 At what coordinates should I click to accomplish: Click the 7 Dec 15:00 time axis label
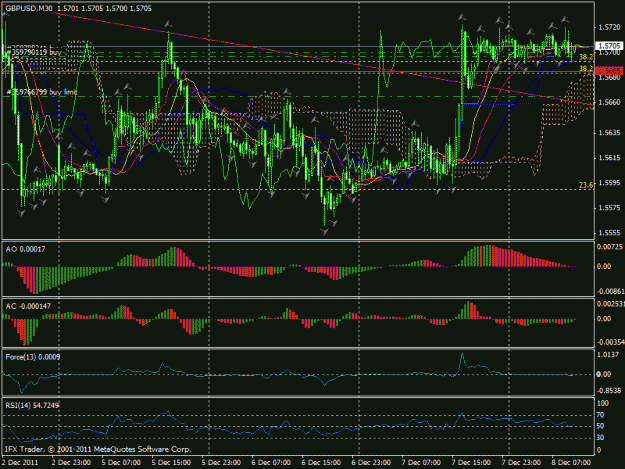click(471, 463)
